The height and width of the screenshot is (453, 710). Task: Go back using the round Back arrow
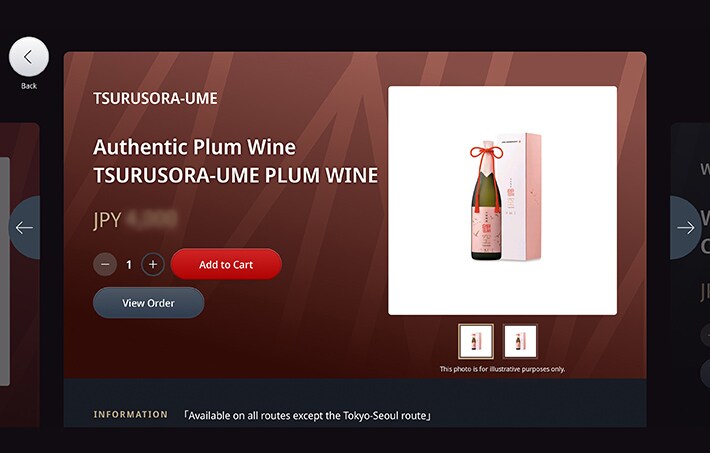29,57
